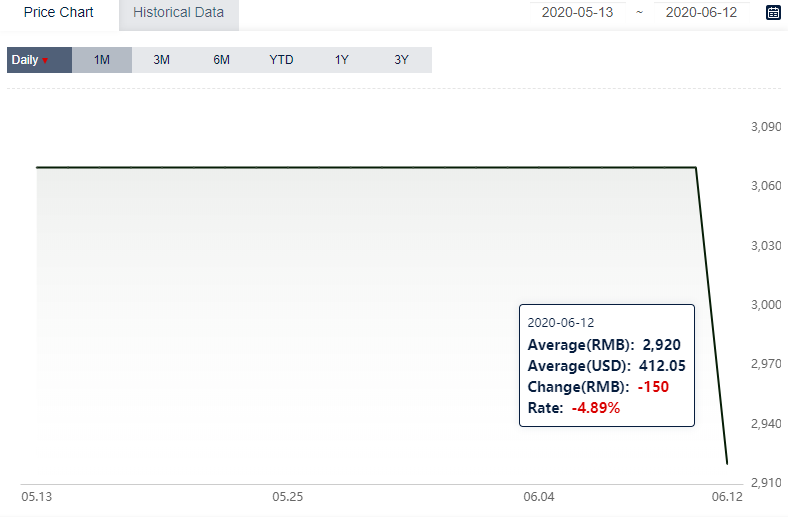
Task: Open the Daily interval dropdown
Action: click(x=39, y=60)
